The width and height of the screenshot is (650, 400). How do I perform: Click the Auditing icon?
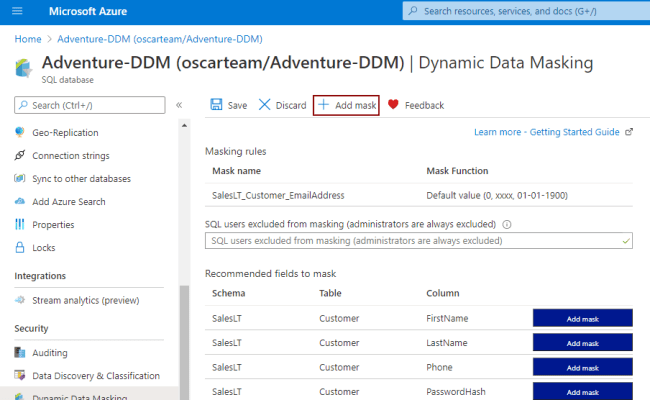[x=19, y=352]
